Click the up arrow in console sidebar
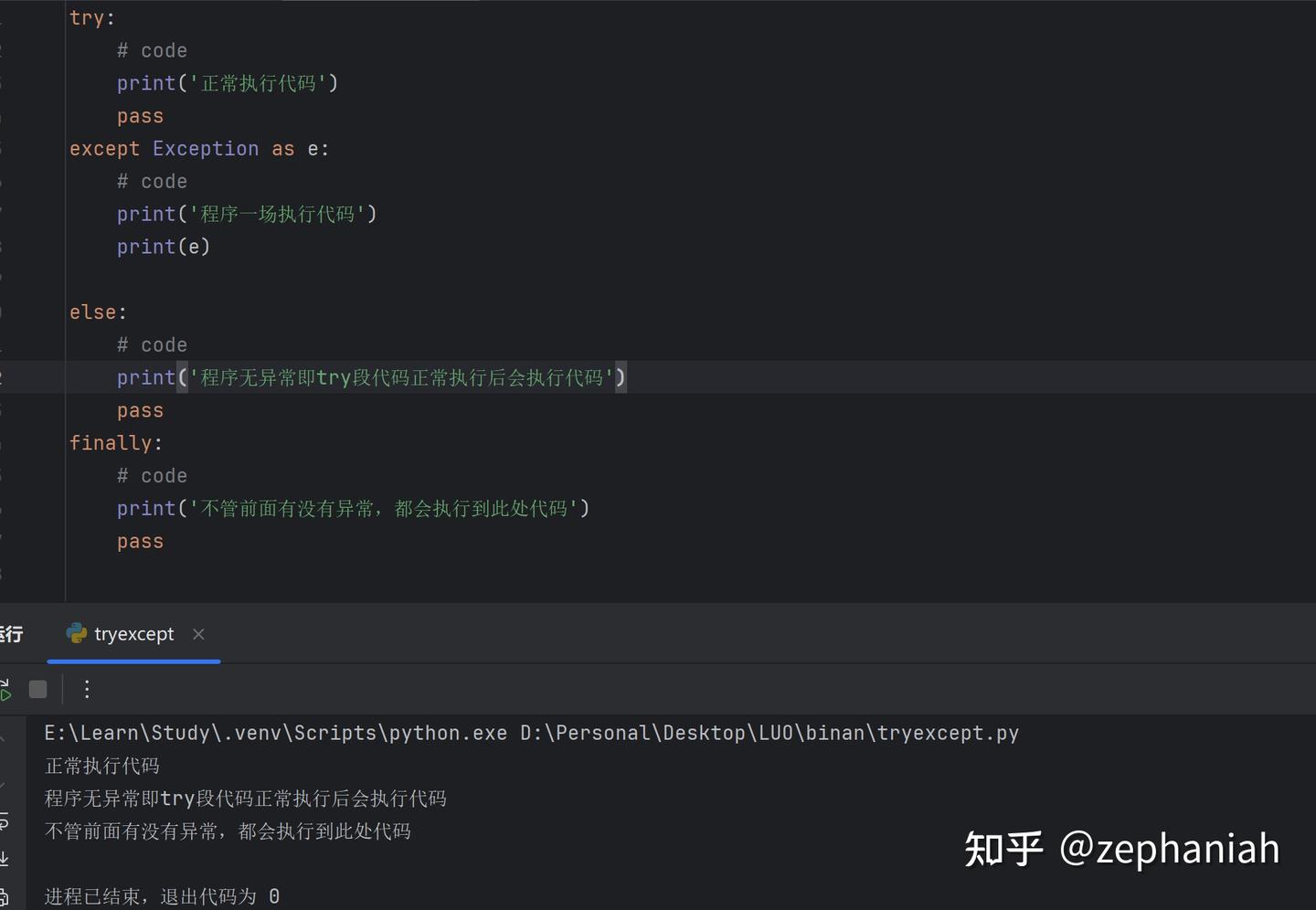 [x=3, y=739]
